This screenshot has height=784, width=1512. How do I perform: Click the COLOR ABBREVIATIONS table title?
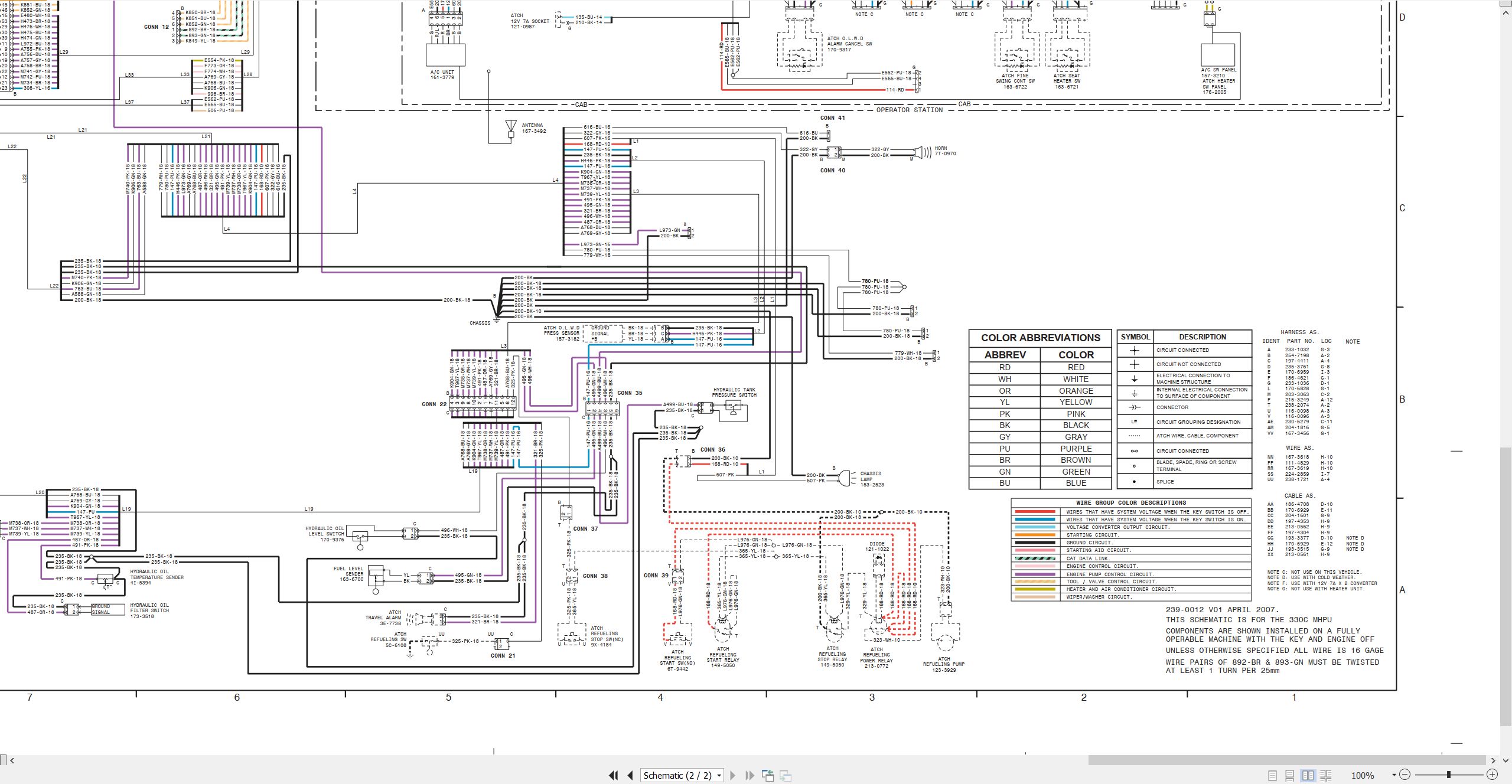1040,338
